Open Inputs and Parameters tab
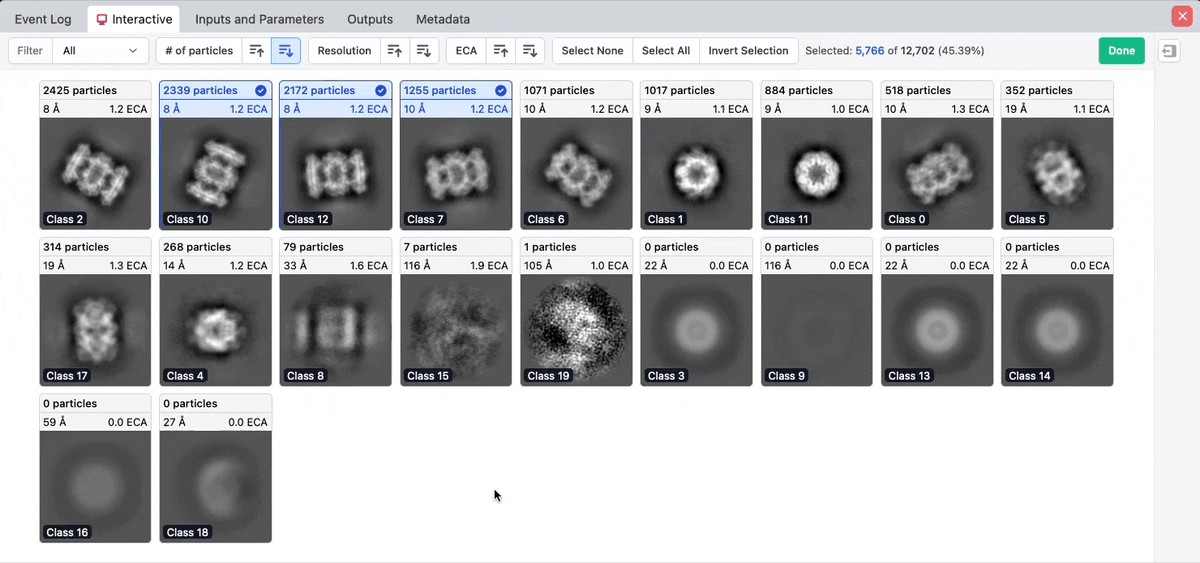This screenshot has width=1200, height=563. [259, 19]
